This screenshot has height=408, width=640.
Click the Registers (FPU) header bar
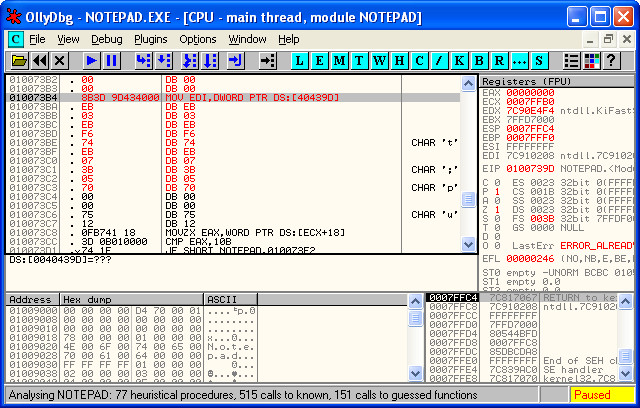[x=557, y=82]
